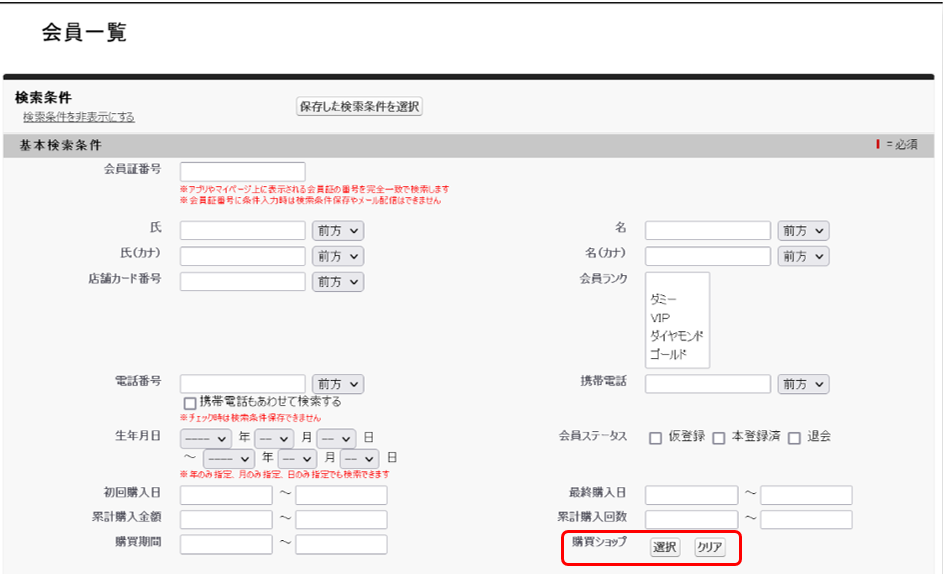Enable 携帯電話もあわせて検索する checkbox
This screenshot has height=574, width=943.
click(190, 402)
